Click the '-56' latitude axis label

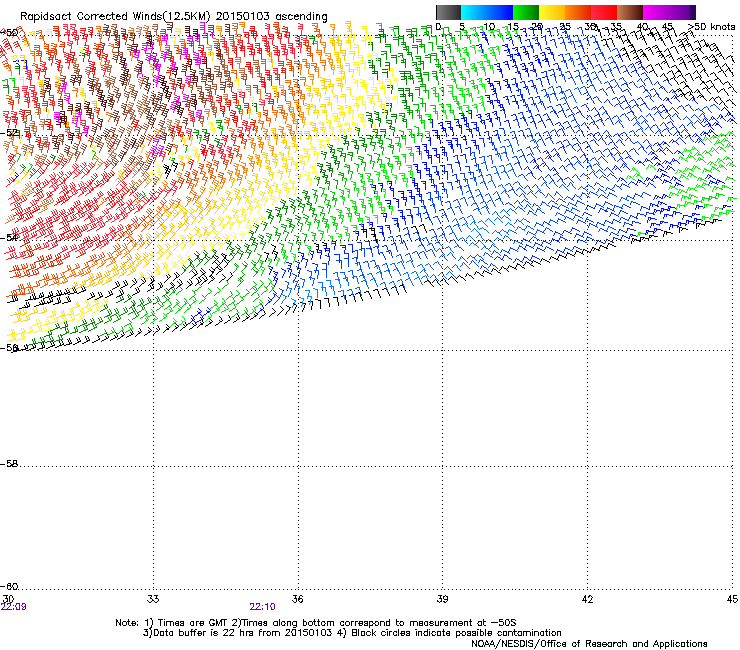point(10,348)
